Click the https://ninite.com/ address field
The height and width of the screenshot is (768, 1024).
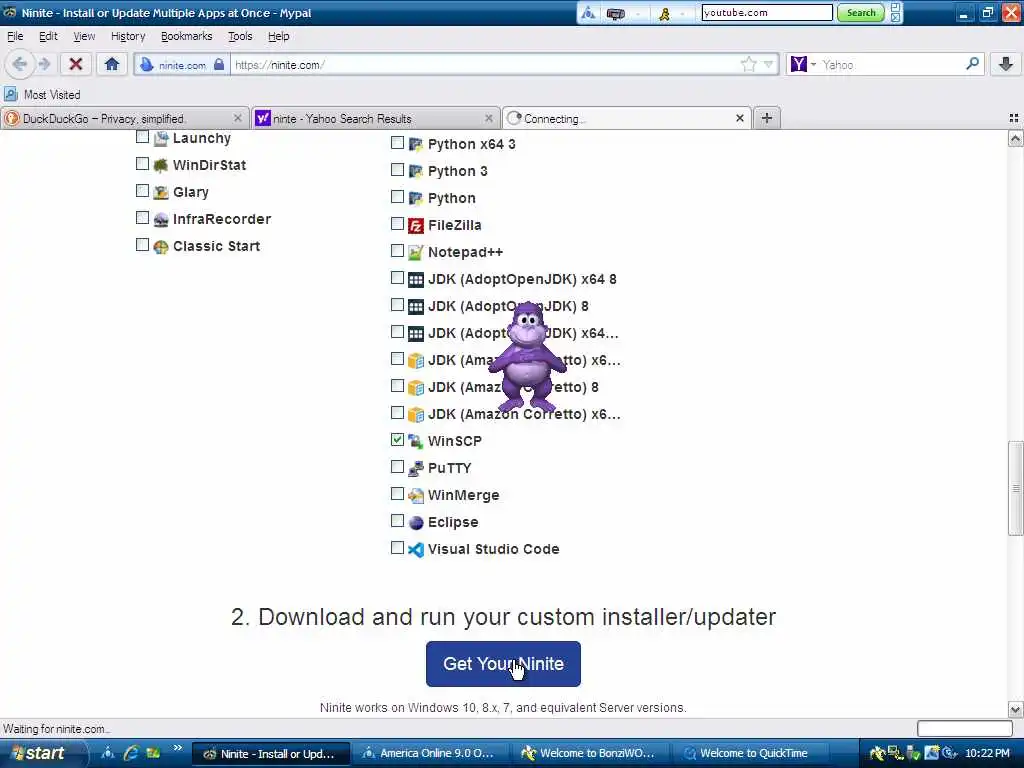pos(486,65)
